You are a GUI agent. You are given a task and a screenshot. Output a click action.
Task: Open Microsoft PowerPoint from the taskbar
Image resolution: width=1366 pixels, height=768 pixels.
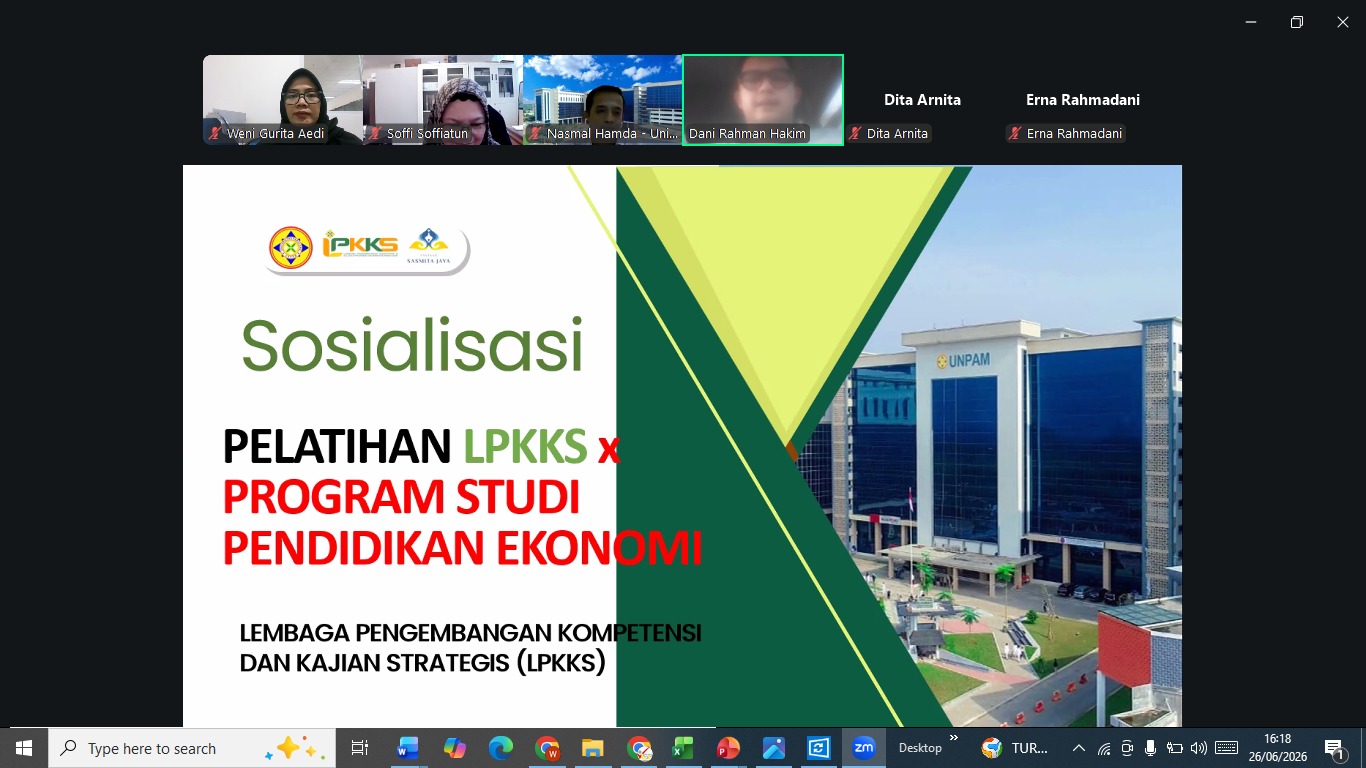[728, 748]
